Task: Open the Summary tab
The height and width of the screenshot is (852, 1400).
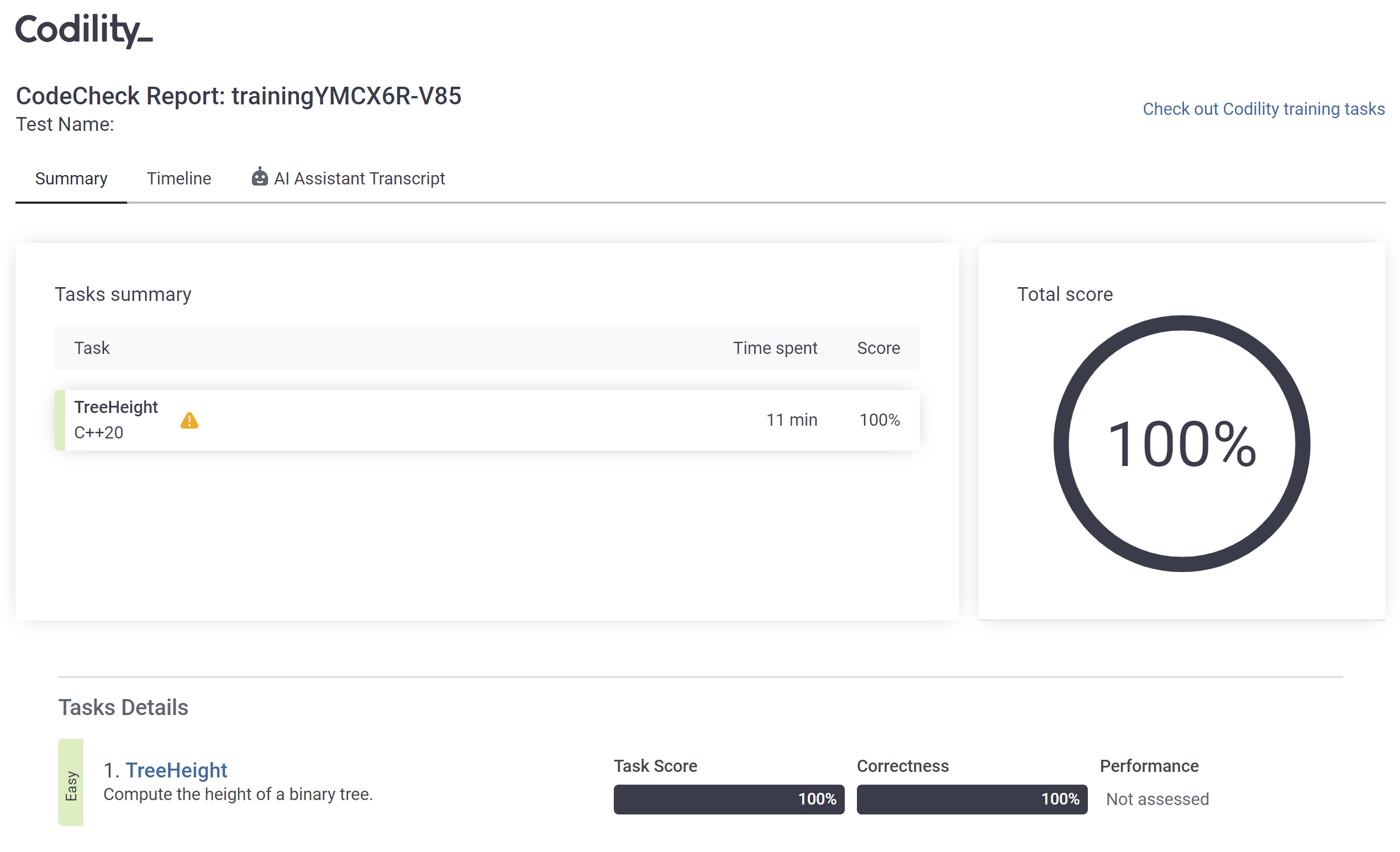Action: tap(71, 179)
